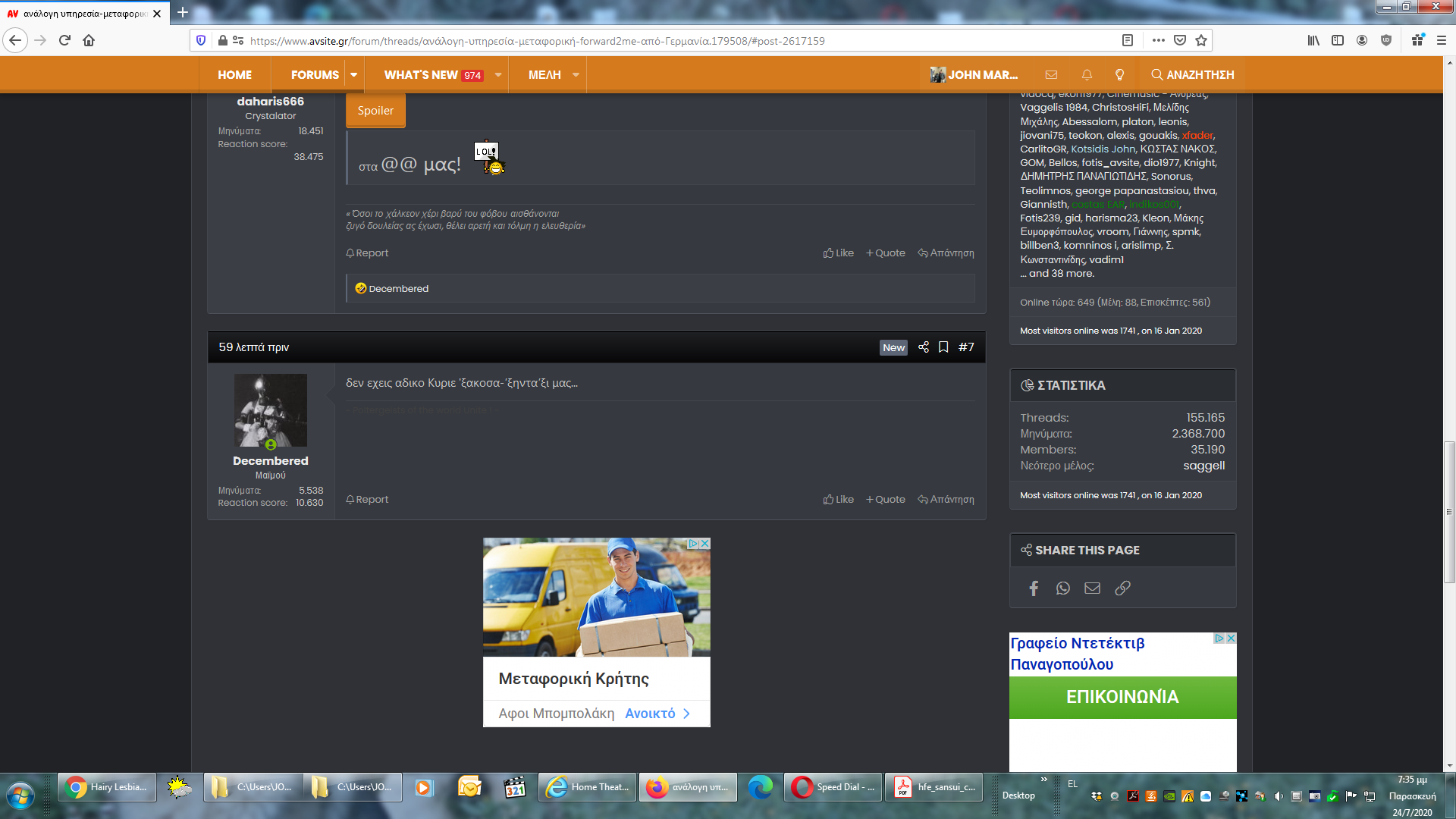Quote Decembered's post #7

(886, 500)
